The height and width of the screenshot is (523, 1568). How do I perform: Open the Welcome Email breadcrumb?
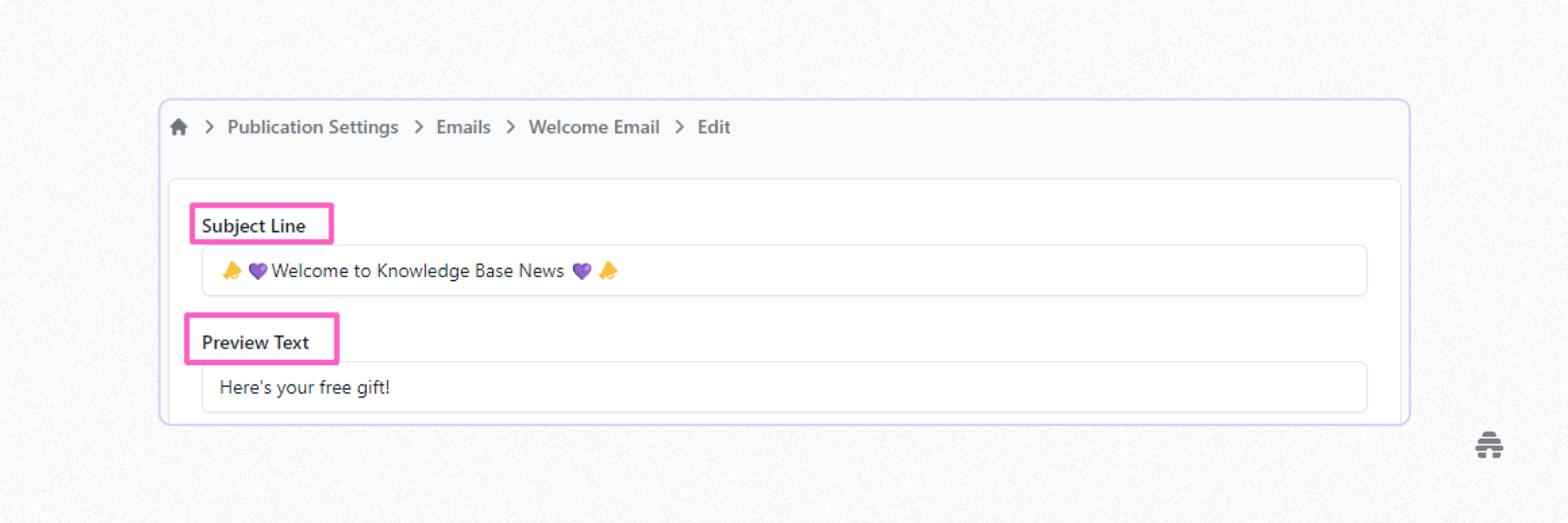tap(594, 127)
